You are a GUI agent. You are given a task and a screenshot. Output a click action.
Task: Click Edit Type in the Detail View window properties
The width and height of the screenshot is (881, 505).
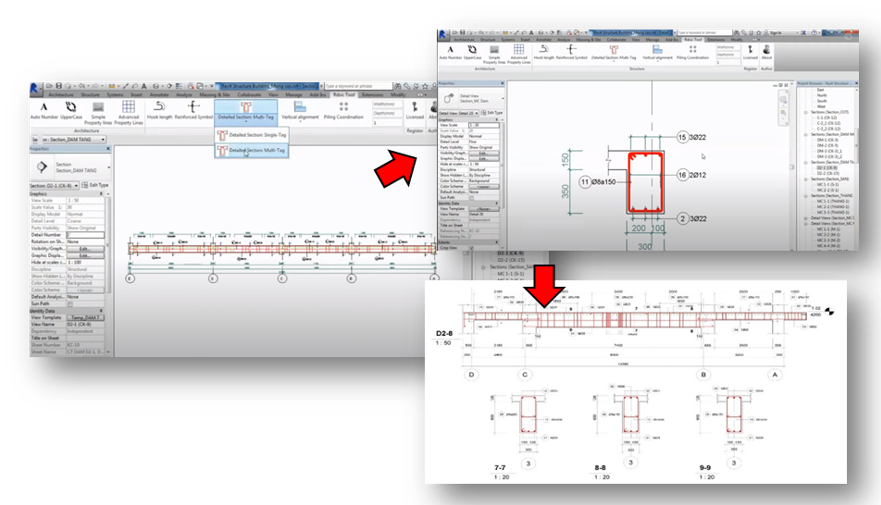tap(492, 113)
